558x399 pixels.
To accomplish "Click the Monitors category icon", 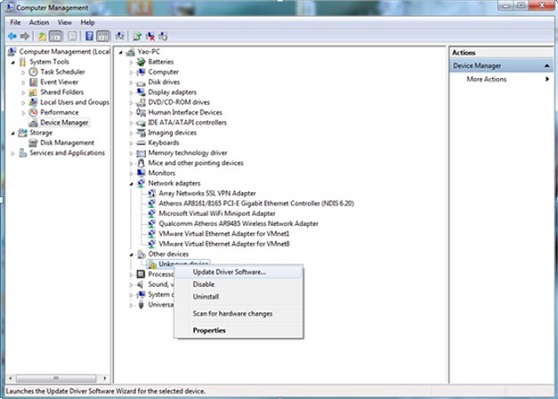I will coord(141,173).
